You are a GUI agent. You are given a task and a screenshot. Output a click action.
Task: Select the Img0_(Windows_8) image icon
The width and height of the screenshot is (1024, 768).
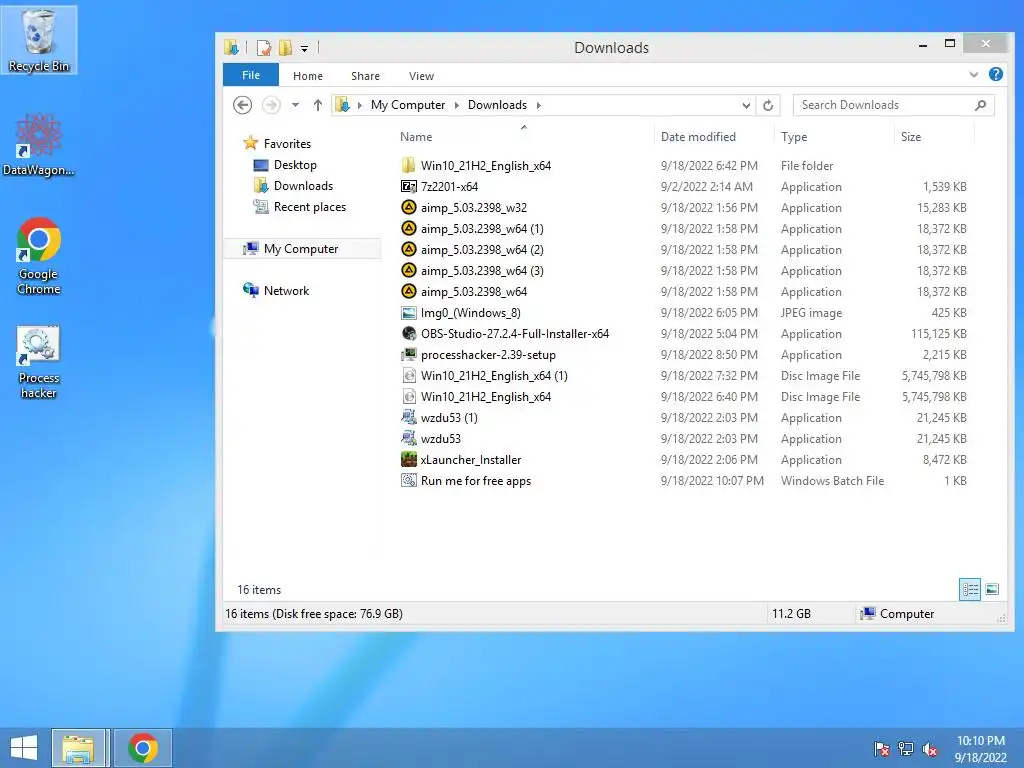(x=408, y=313)
